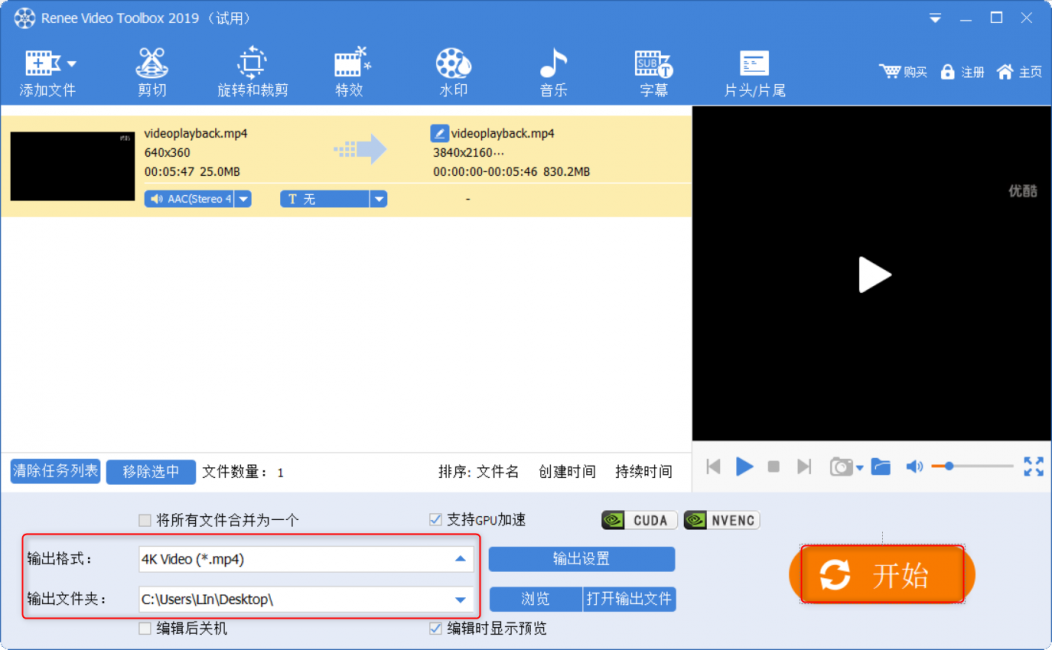Toggle merge all files into one checkbox
Screen dimensions: 1052x650
144,520
